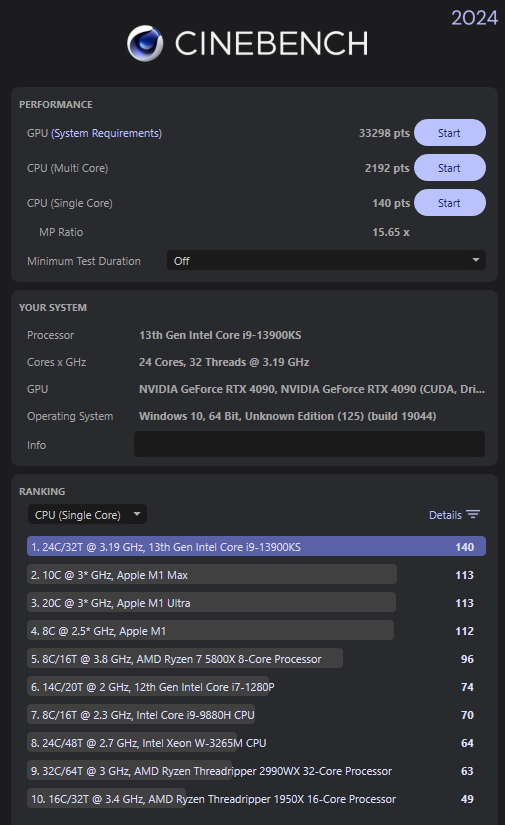505x825 pixels.
Task: Select the i9-13900KS top ranking entry
Action: [256, 547]
